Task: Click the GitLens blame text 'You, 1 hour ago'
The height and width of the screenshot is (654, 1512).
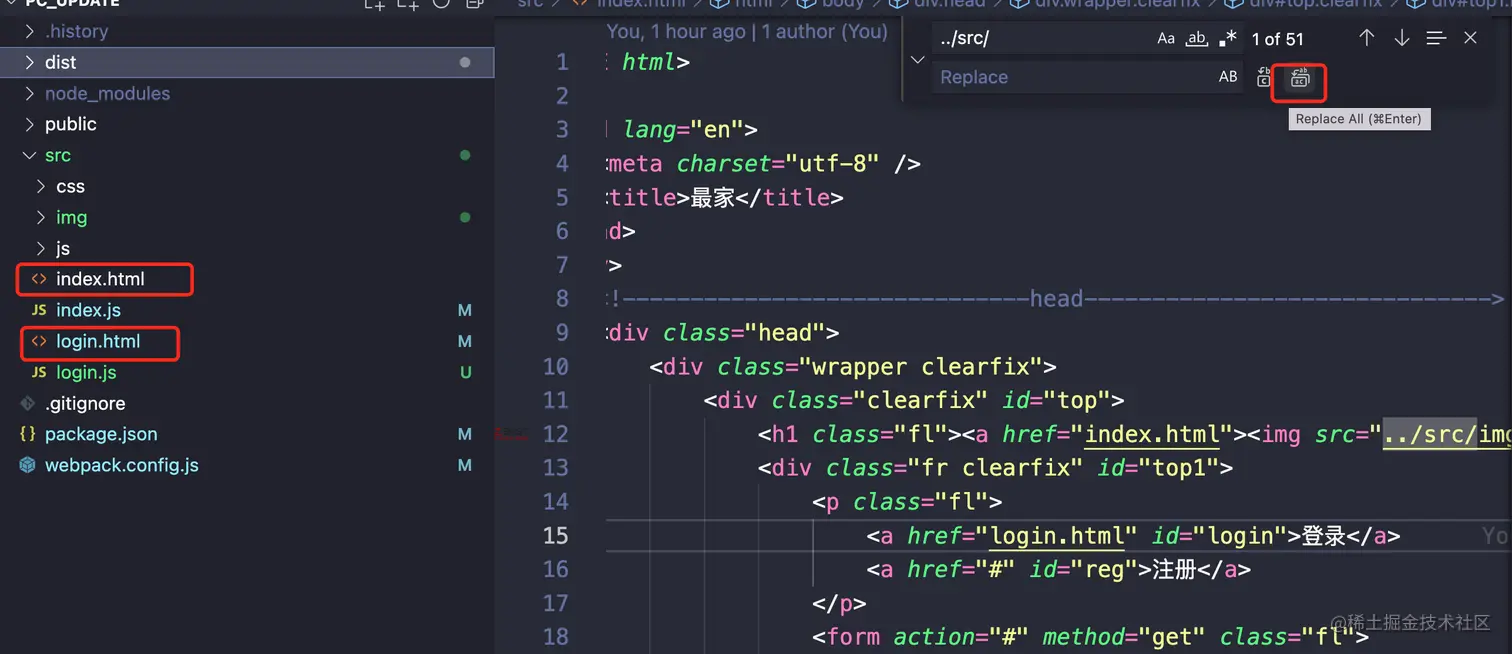Action: pyautogui.click(x=676, y=31)
